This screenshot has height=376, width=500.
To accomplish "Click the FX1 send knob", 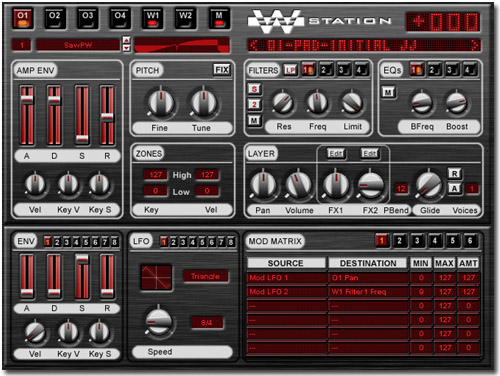I will point(336,184).
